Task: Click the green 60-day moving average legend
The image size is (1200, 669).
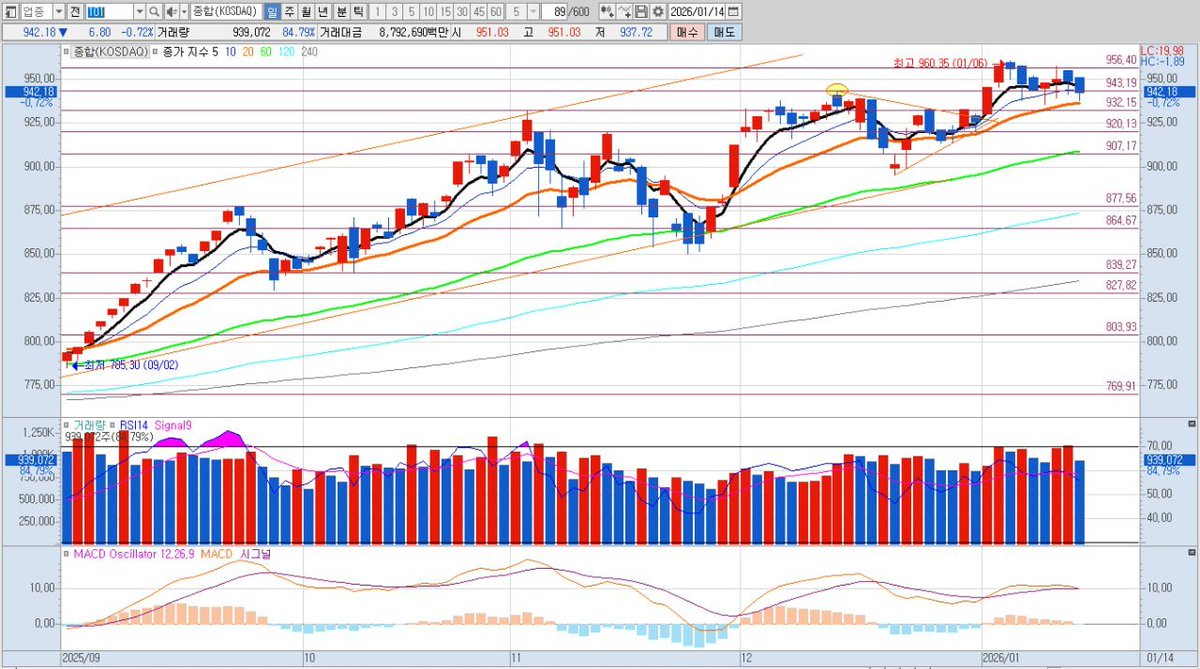Action: [265, 52]
